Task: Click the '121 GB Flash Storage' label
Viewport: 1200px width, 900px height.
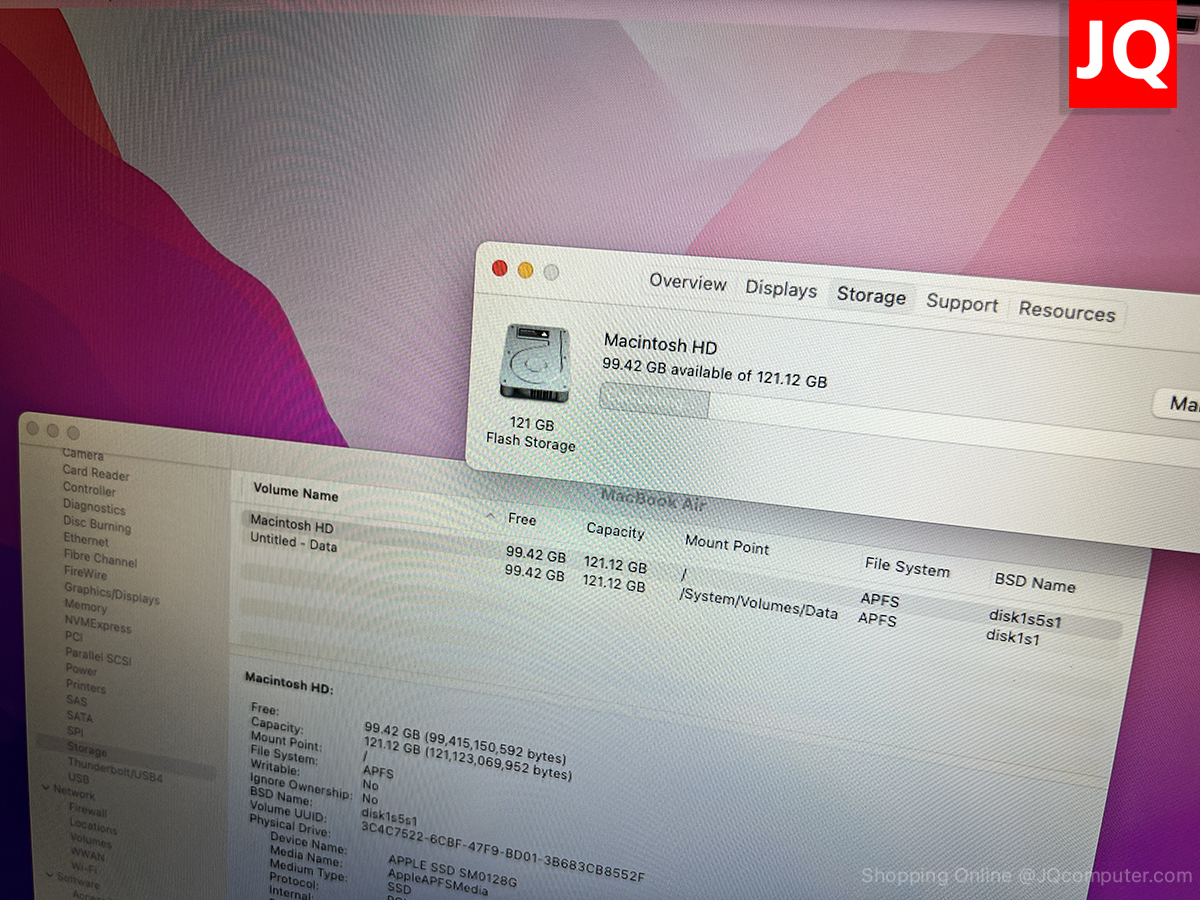Action: (x=531, y=434)
